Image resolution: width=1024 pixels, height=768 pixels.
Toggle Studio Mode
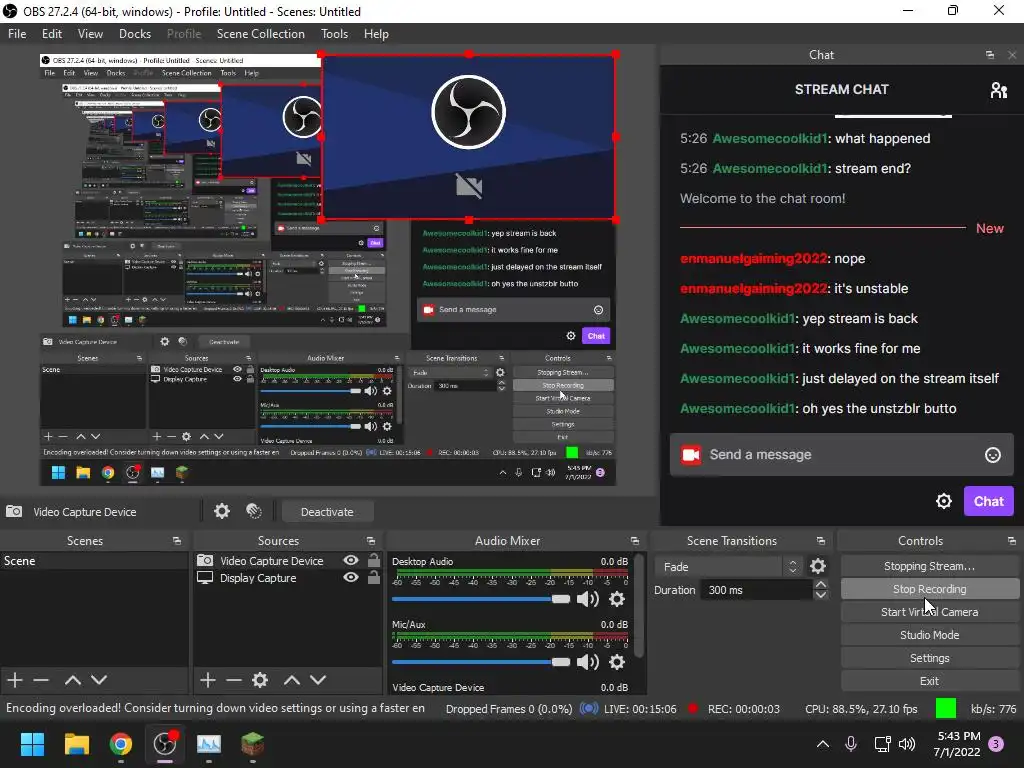coord(929,635)
